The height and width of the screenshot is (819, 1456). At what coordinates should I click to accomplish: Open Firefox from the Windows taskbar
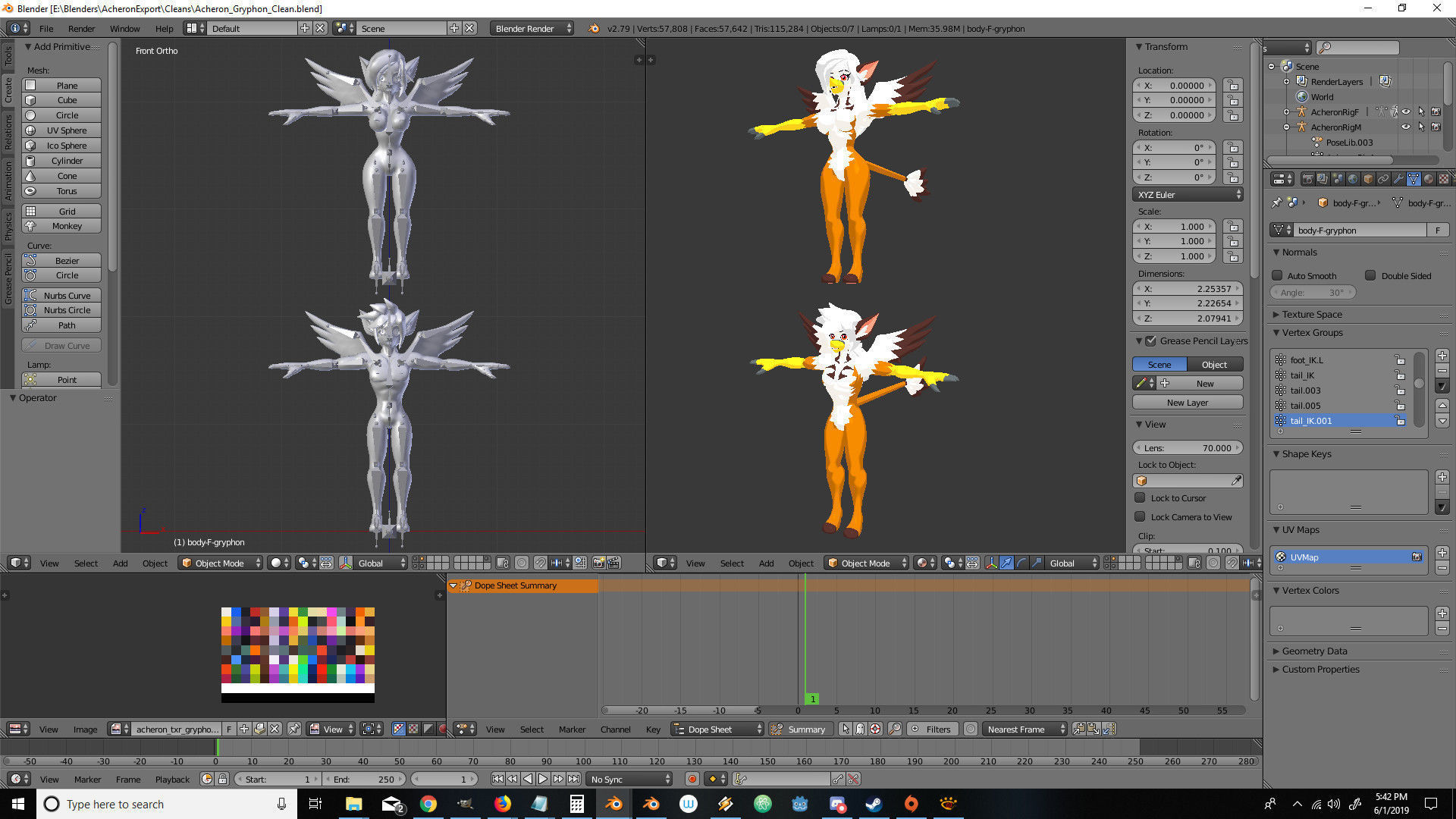[502, 804]
